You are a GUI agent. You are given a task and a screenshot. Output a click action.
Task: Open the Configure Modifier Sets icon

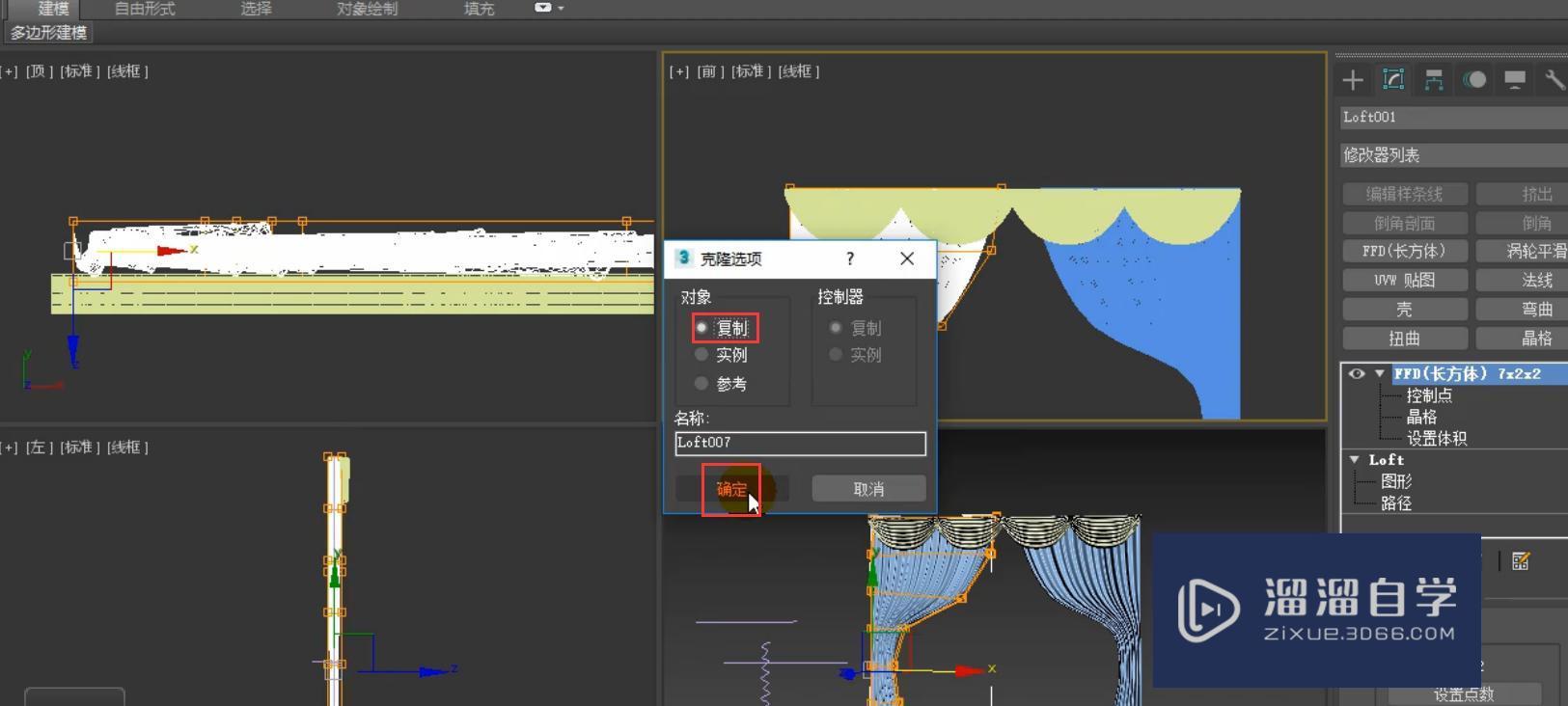(x=1521, y=561)
